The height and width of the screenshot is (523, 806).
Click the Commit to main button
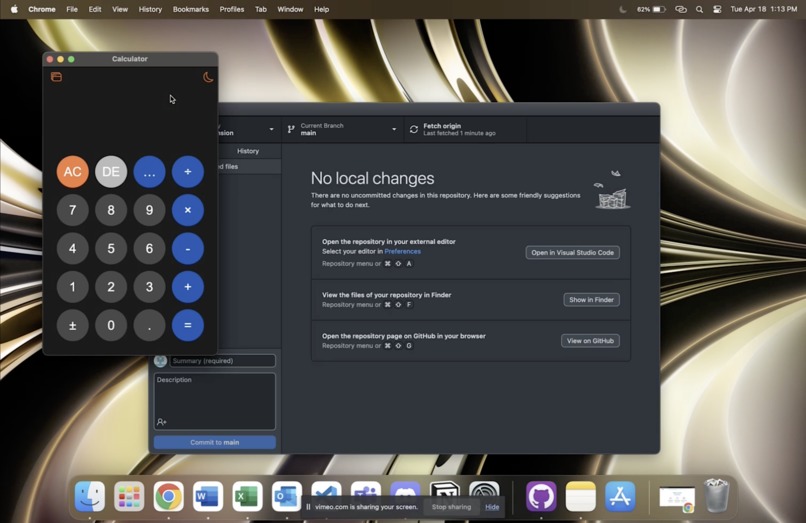click(215, 442)
